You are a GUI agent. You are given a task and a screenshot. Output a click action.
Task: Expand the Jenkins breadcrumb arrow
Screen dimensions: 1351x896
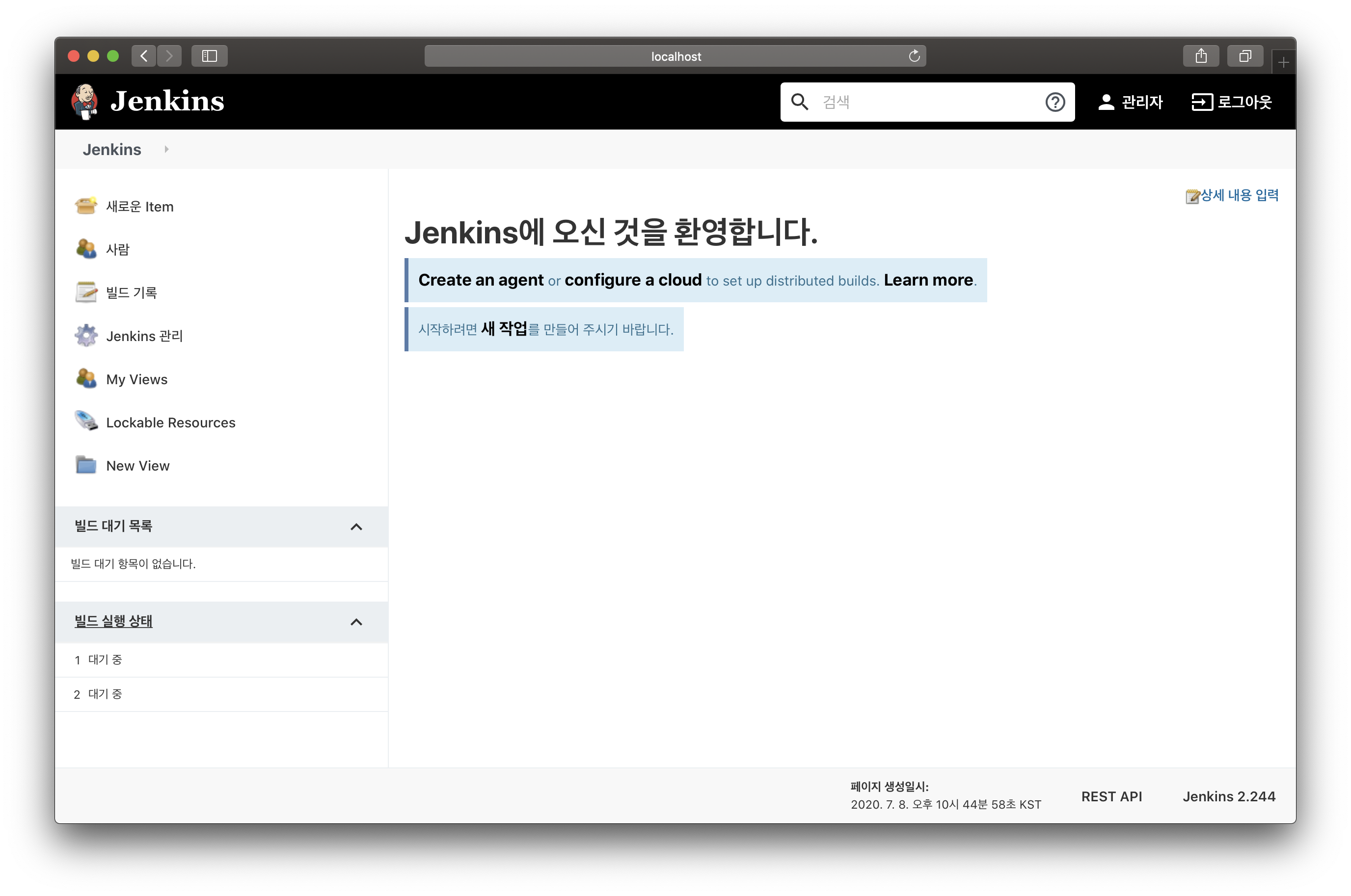point(166,149)
